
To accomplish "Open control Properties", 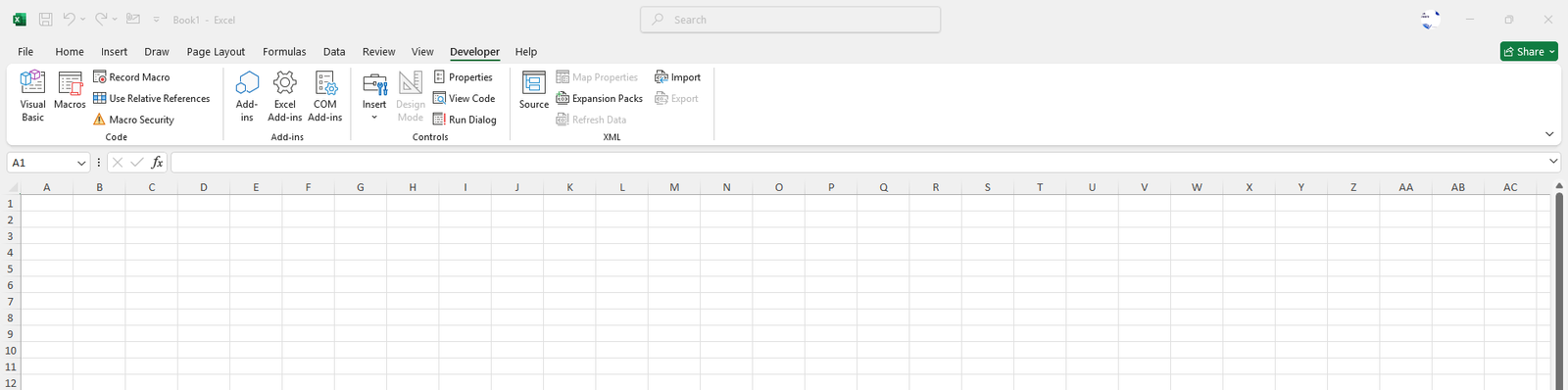I will coord(463,76).
